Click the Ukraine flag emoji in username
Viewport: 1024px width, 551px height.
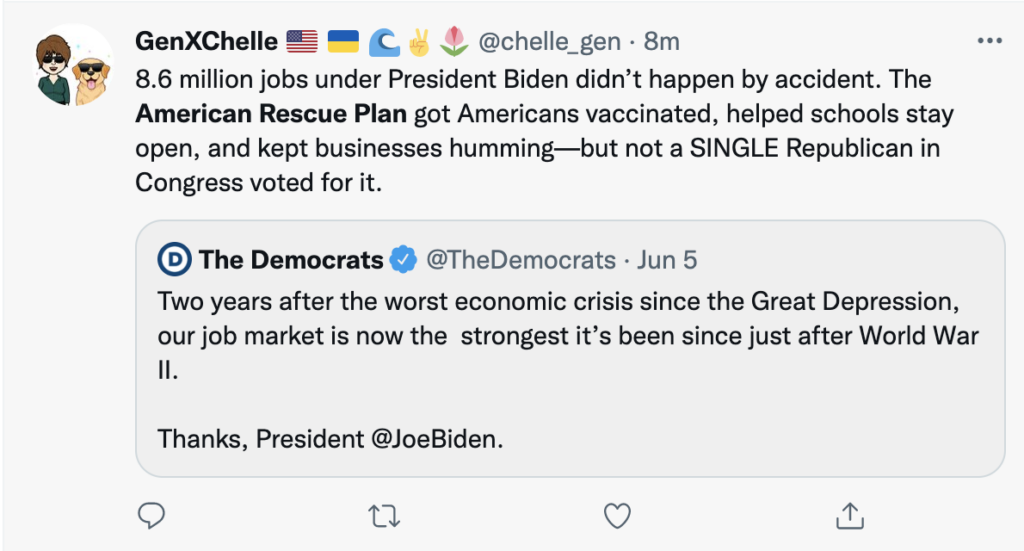point(344,42)
